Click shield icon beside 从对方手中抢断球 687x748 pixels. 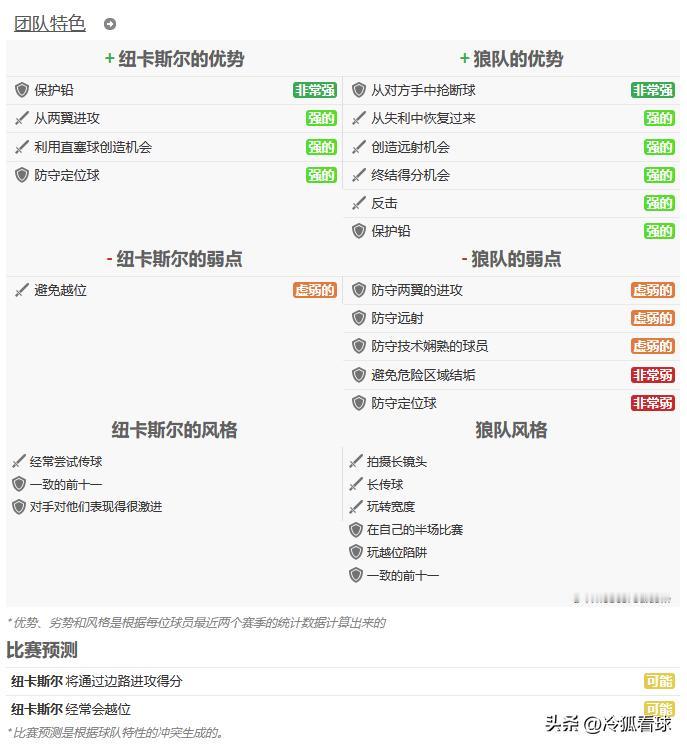[359, 90]
